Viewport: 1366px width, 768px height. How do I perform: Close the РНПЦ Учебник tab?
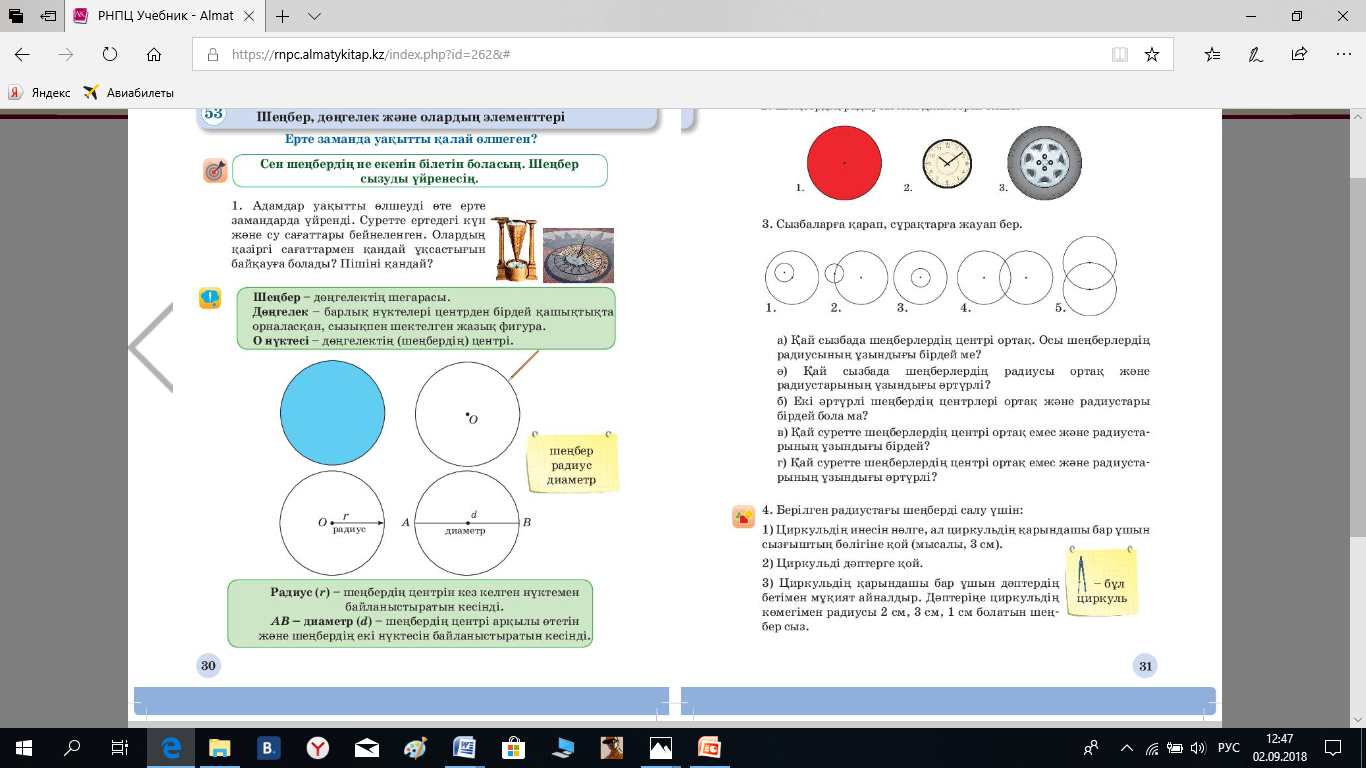[248, 17]
